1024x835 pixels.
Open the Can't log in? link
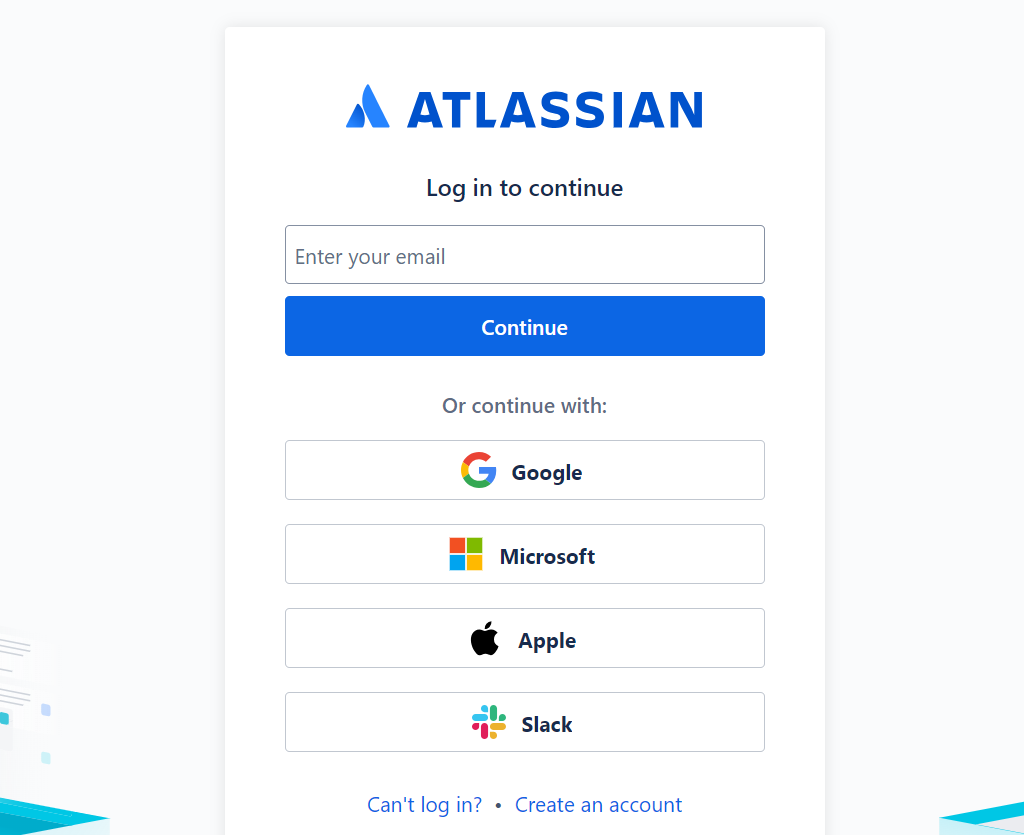click(x=424, y=804)
